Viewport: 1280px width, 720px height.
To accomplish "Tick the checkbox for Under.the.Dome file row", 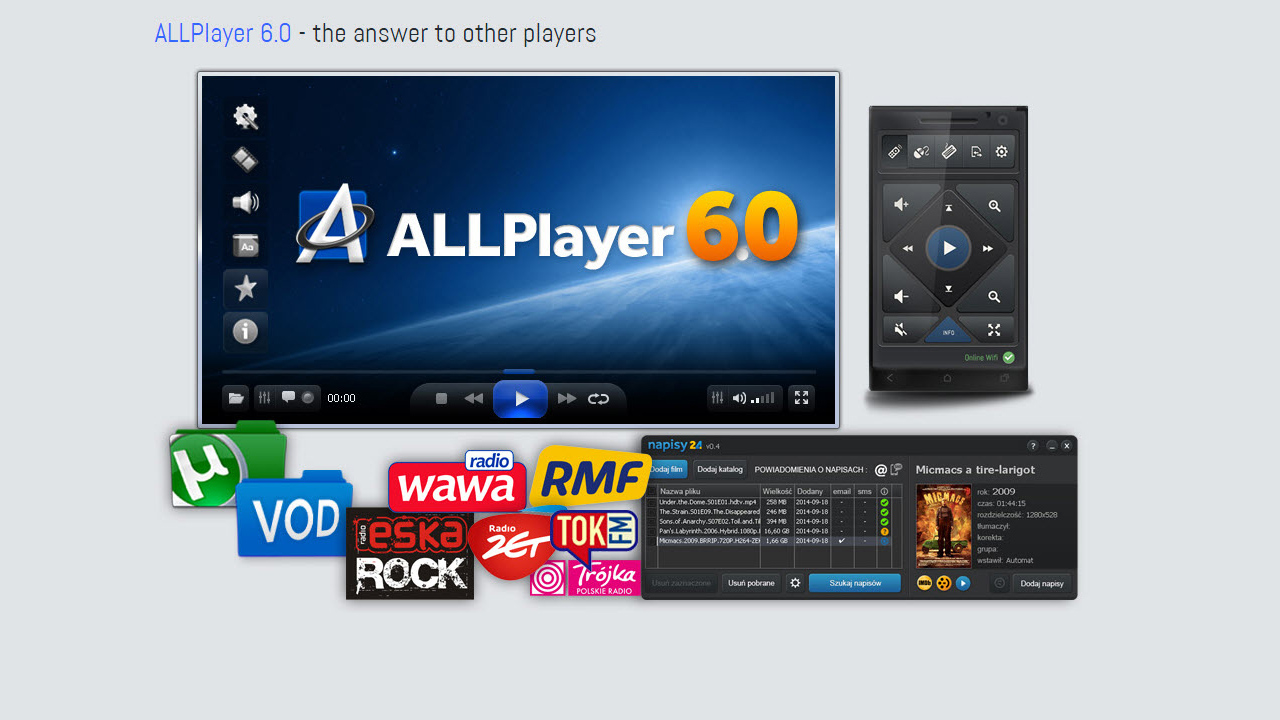I will [652, 502].
